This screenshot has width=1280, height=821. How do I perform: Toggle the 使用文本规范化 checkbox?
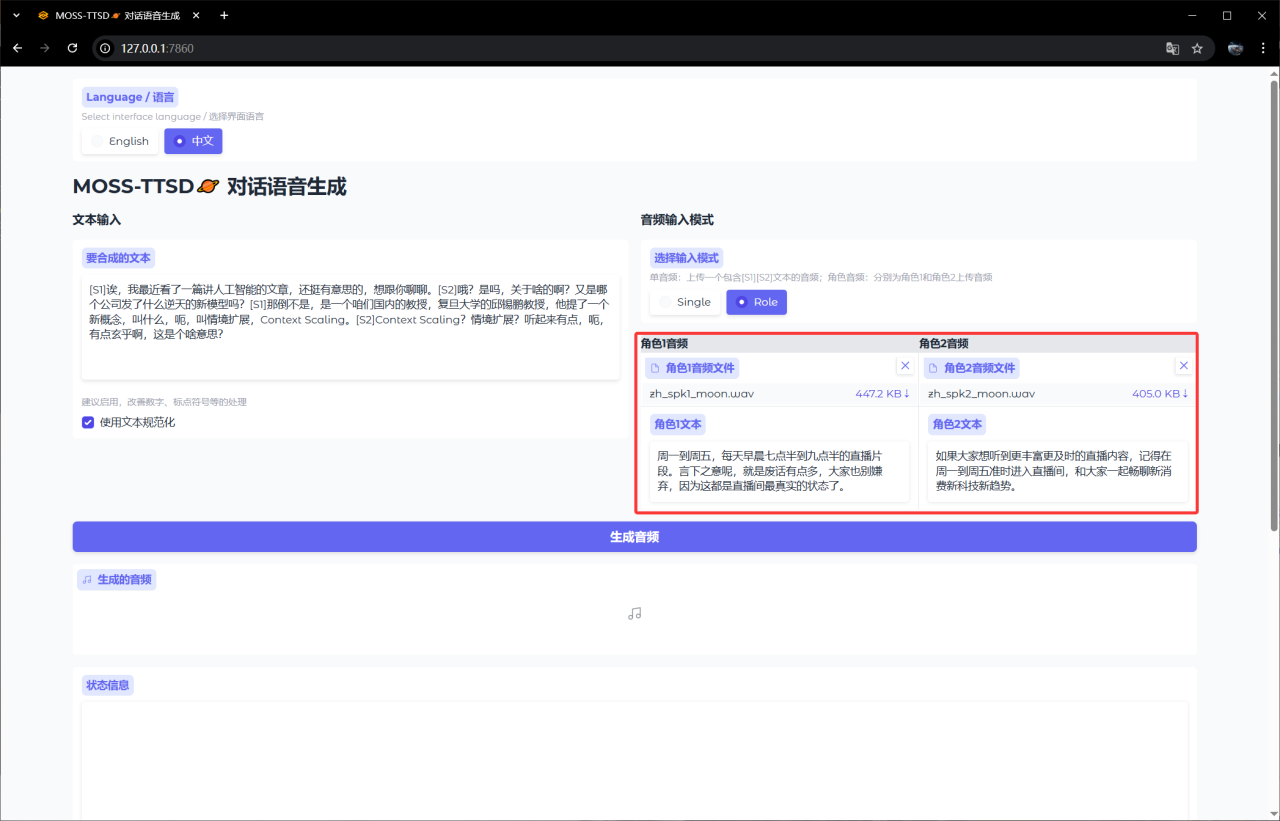[89, 422]
